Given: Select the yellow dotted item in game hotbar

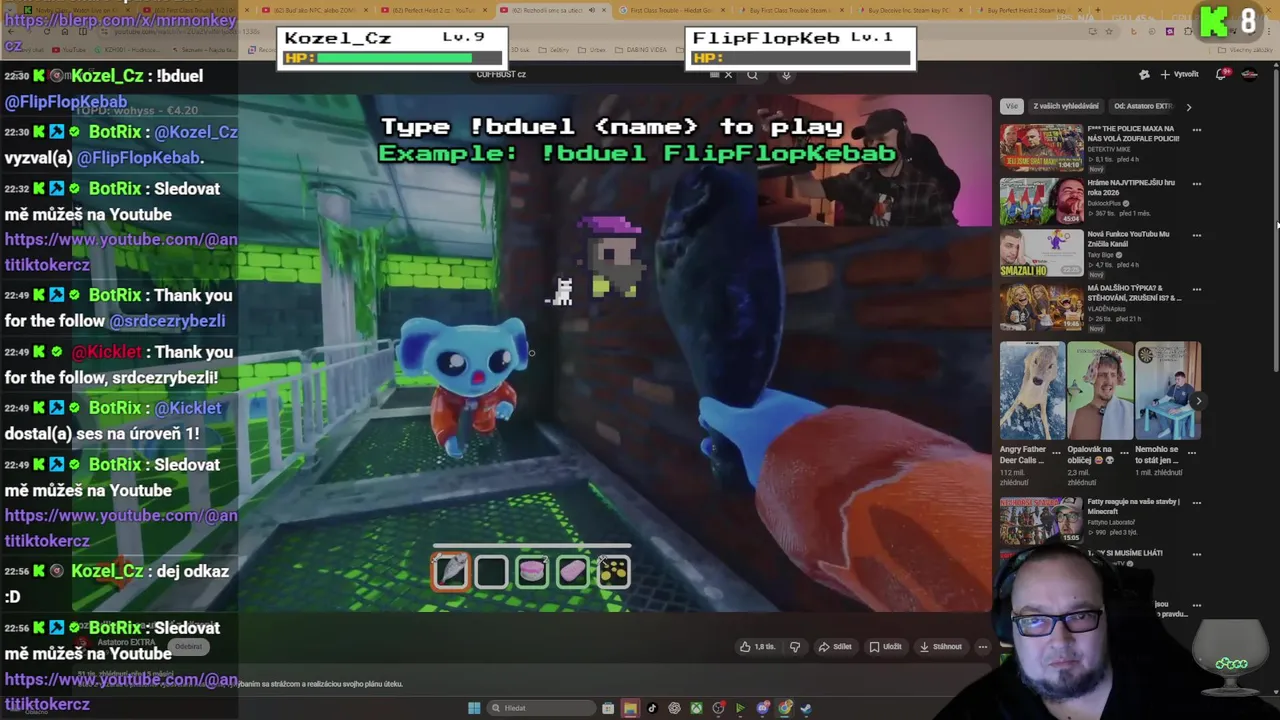Looking at the screenshot, I should (613, 571).
